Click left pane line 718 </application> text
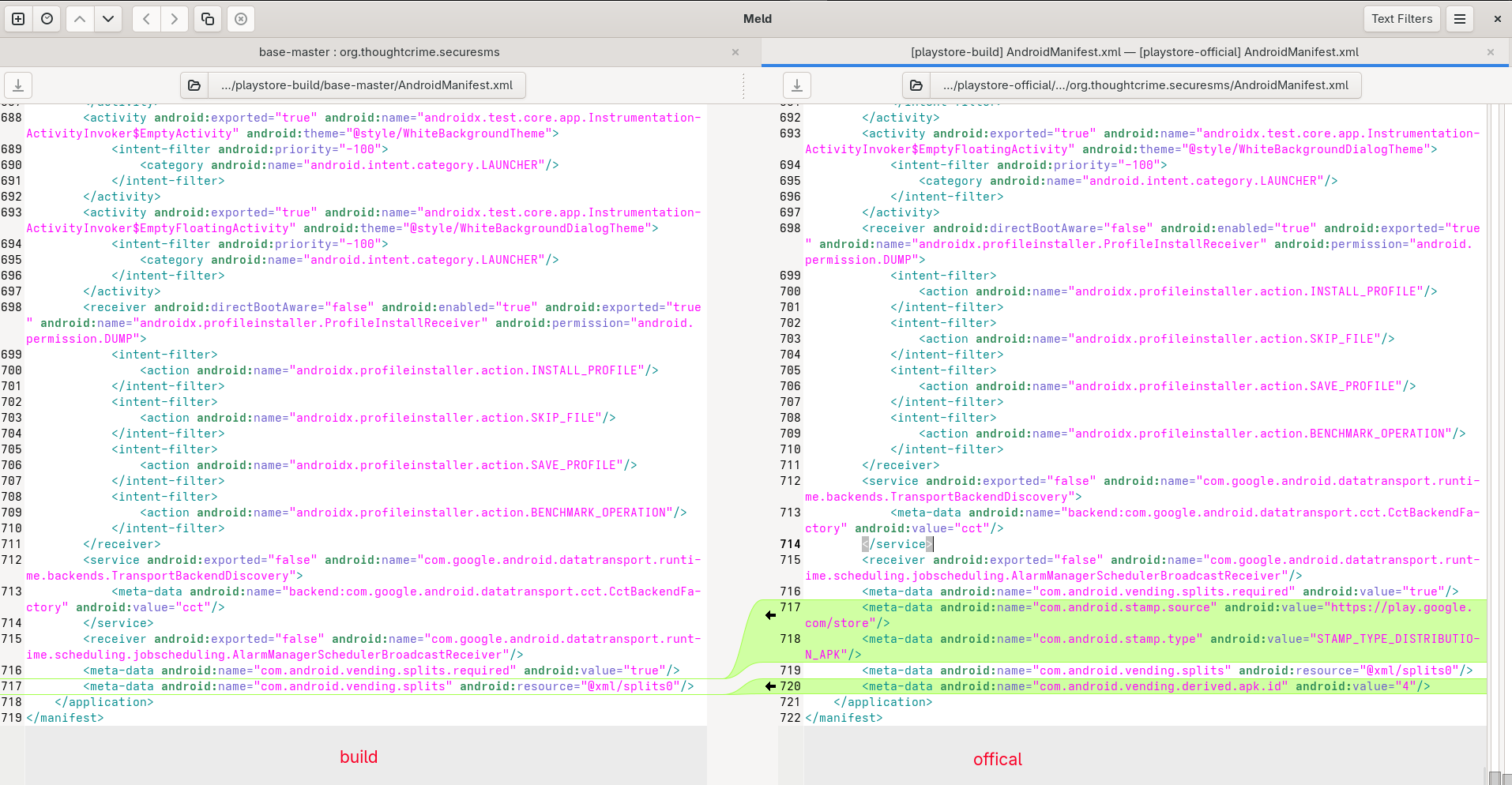This screenshot has width=1512, height=785. pyautogui.click(x=104, y=702)
